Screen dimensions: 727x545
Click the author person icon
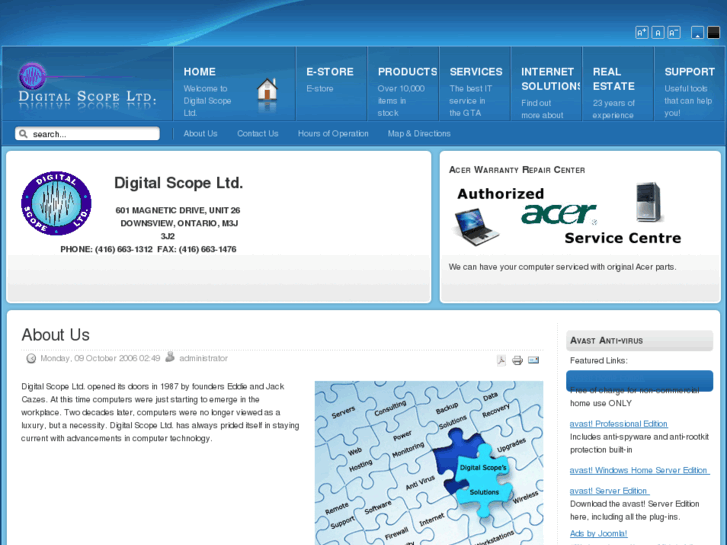click(170, 357)
